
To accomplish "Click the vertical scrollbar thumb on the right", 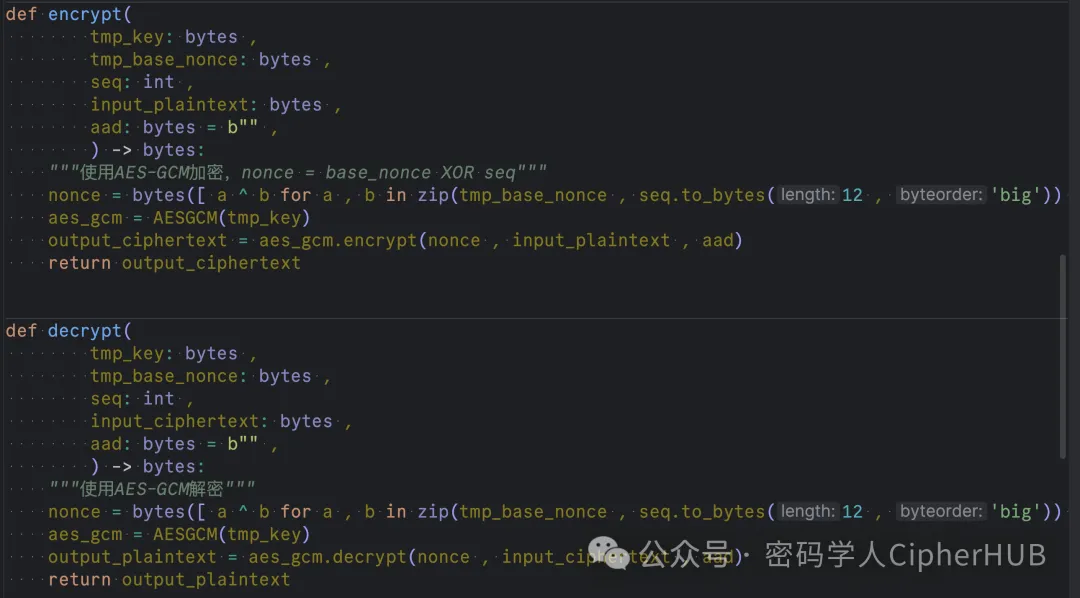I will 1062,355.
